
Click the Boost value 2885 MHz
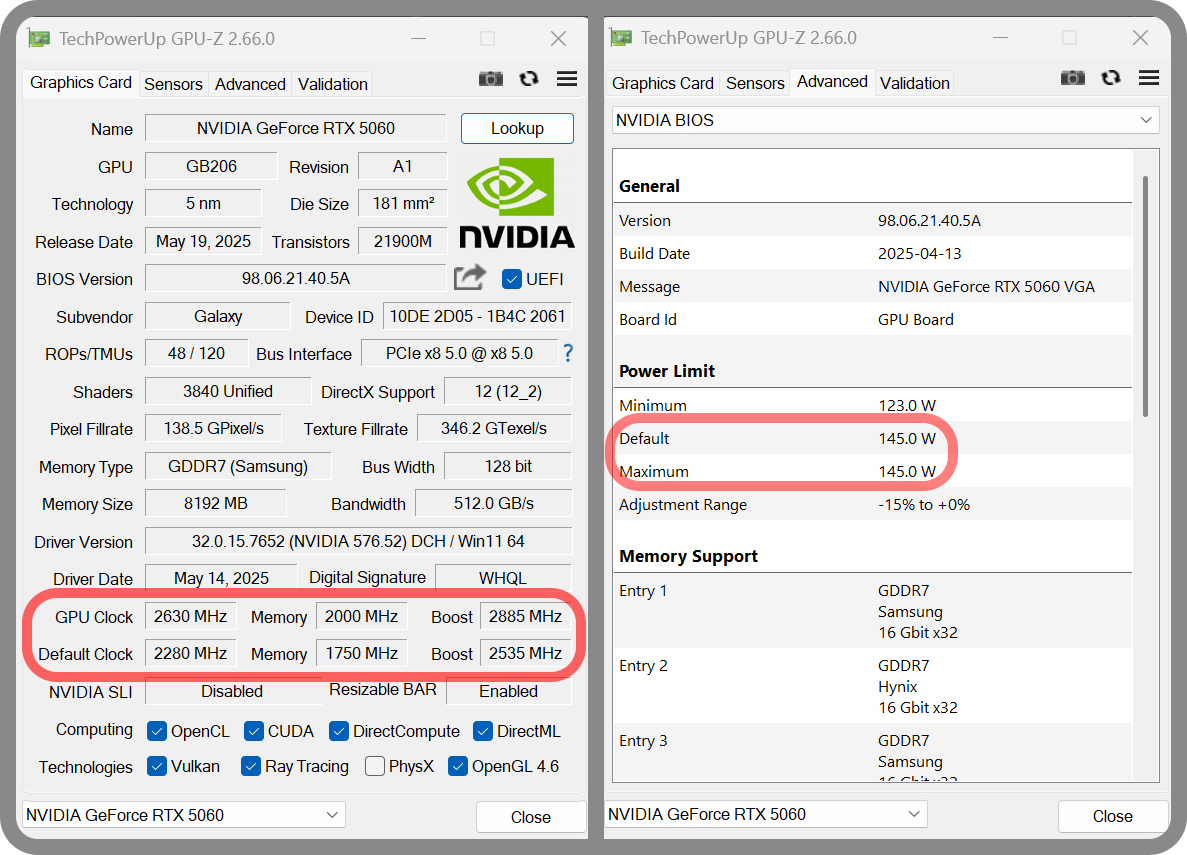[x=525, y=616]
